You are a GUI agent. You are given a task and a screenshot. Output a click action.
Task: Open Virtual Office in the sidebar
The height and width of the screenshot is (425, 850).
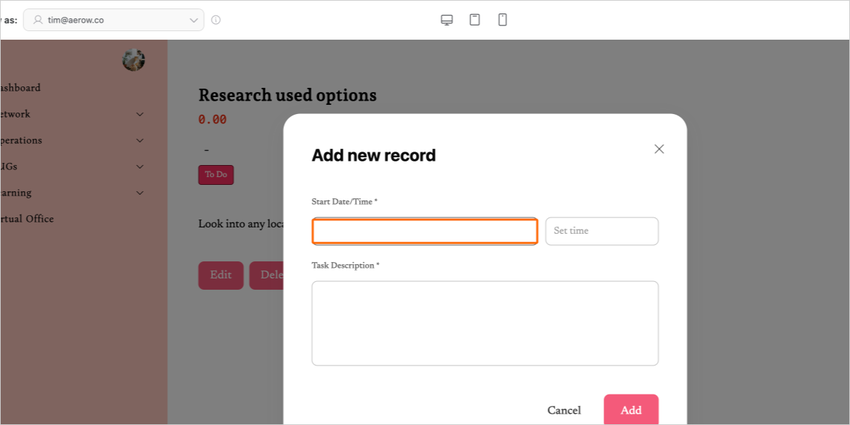pyautogui.click(x=28, y=218)
